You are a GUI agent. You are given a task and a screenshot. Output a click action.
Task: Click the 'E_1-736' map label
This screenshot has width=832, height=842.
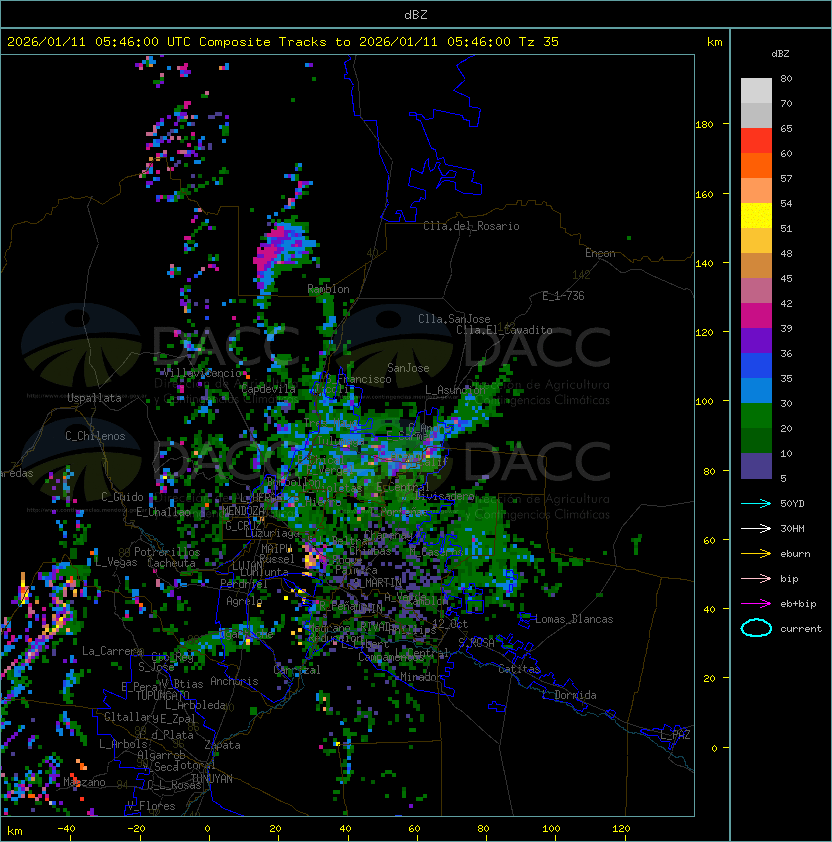coord(563,296)
